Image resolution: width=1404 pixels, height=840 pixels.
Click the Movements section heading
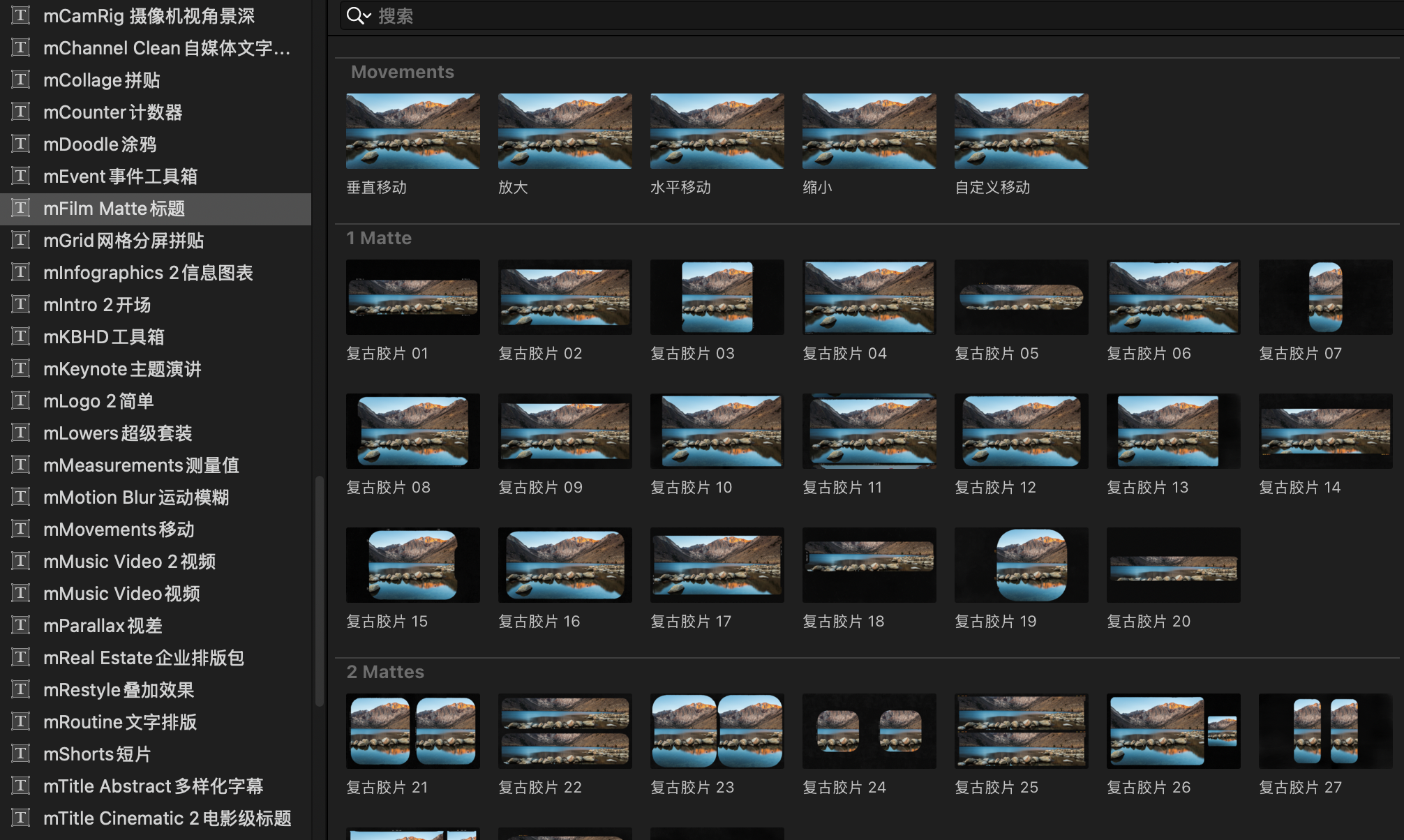403,72
